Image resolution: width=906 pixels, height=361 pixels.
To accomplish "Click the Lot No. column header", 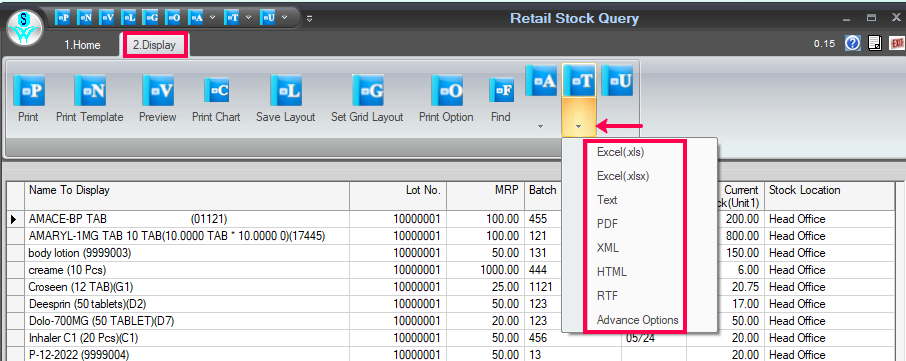I will [398, 196].
